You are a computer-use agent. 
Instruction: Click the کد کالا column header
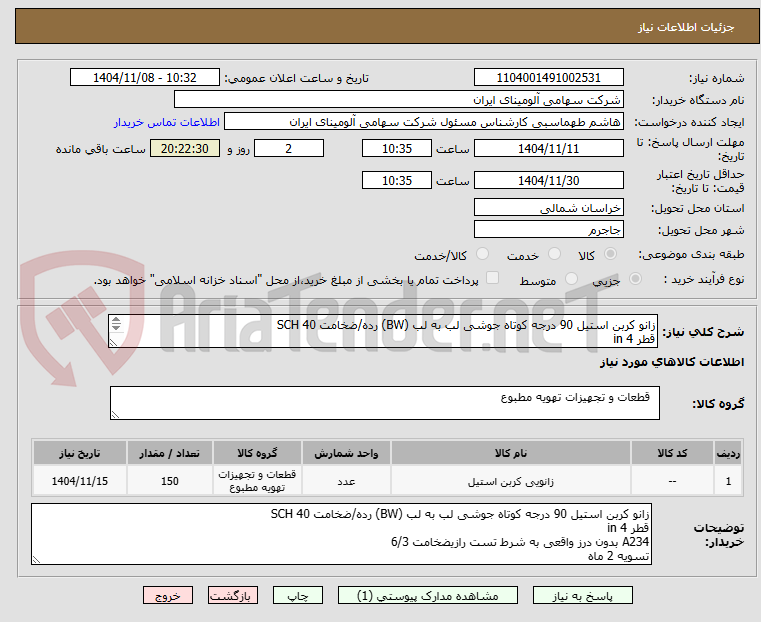672,453
